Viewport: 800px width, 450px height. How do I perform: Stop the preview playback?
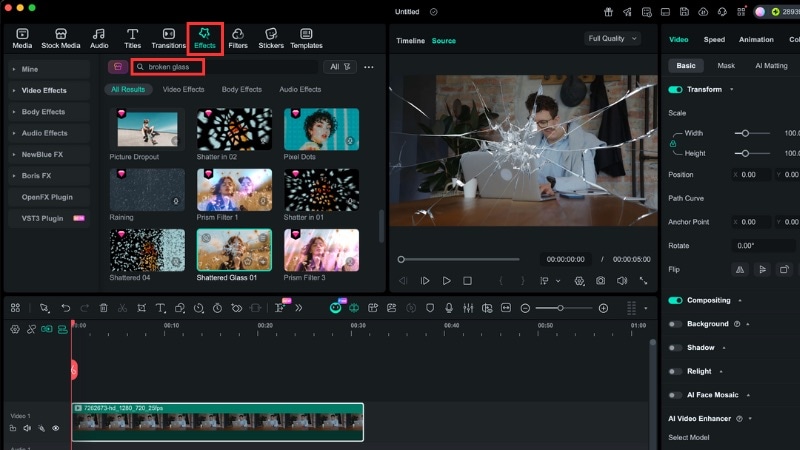click(467, 281)
